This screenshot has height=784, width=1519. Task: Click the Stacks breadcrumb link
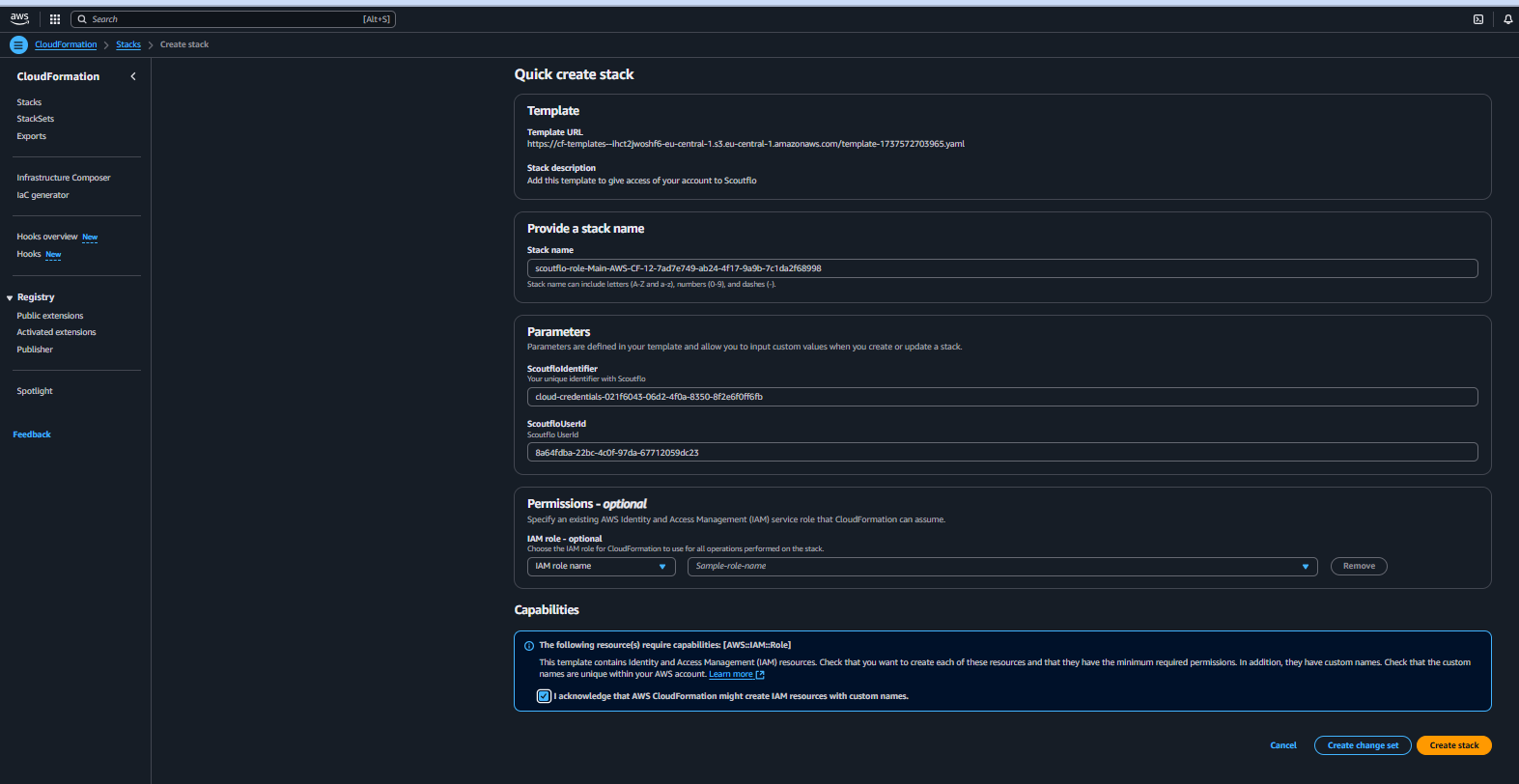[128, 44]
